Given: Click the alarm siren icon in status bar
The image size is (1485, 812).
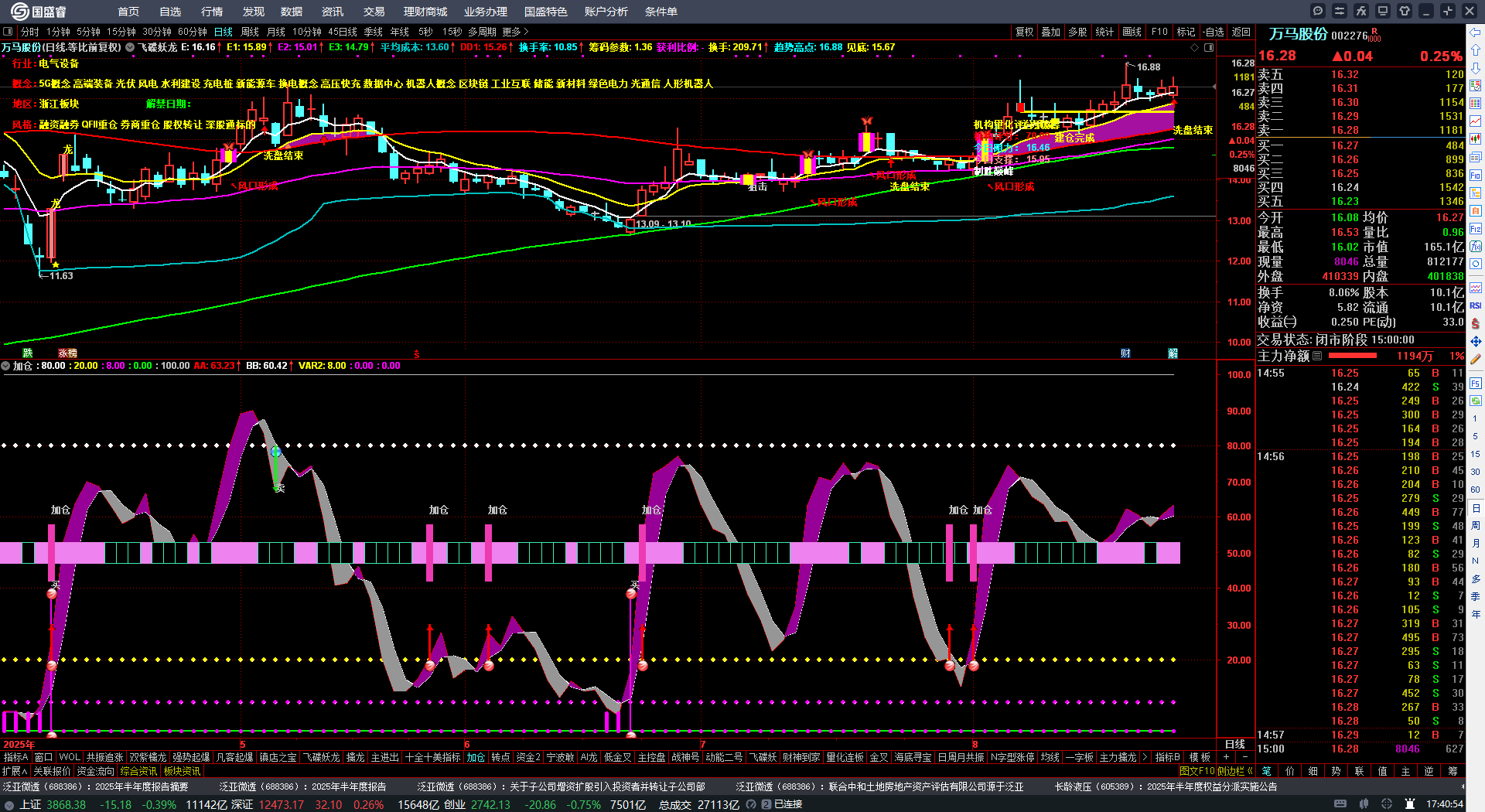Looking at the screenshot, I should pos(1410,804).
